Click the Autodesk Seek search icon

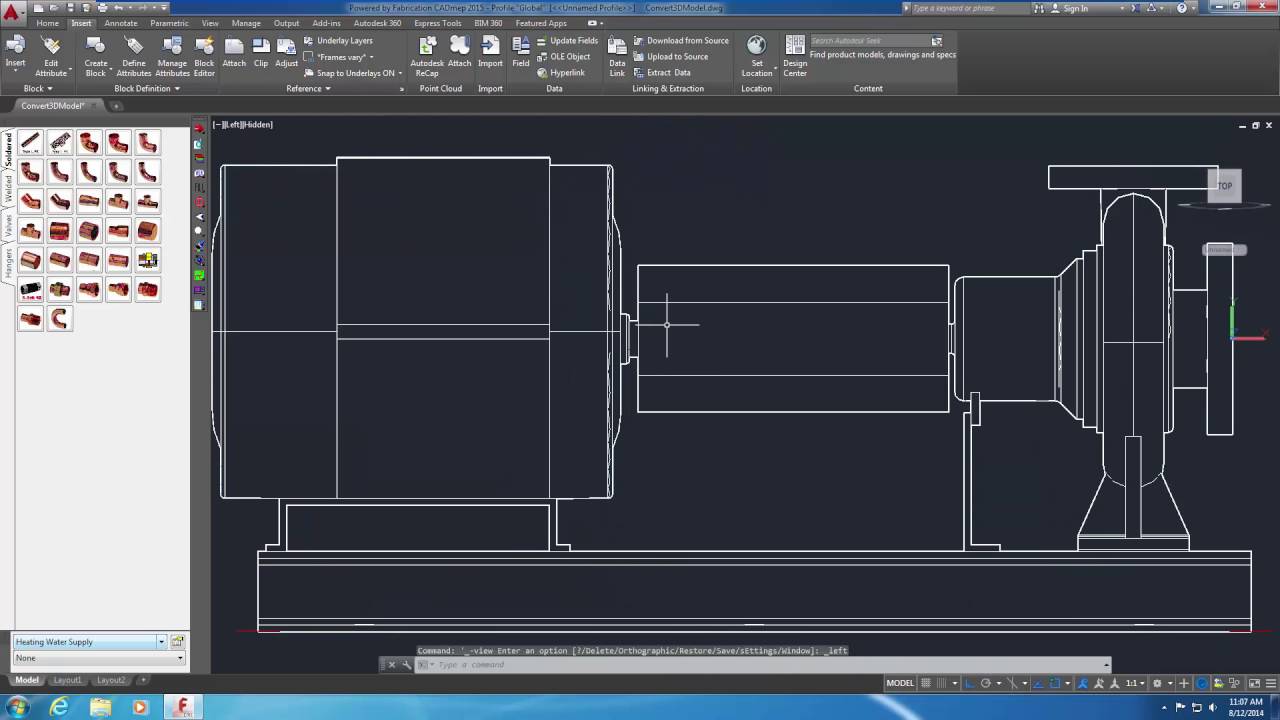[937, 41]
